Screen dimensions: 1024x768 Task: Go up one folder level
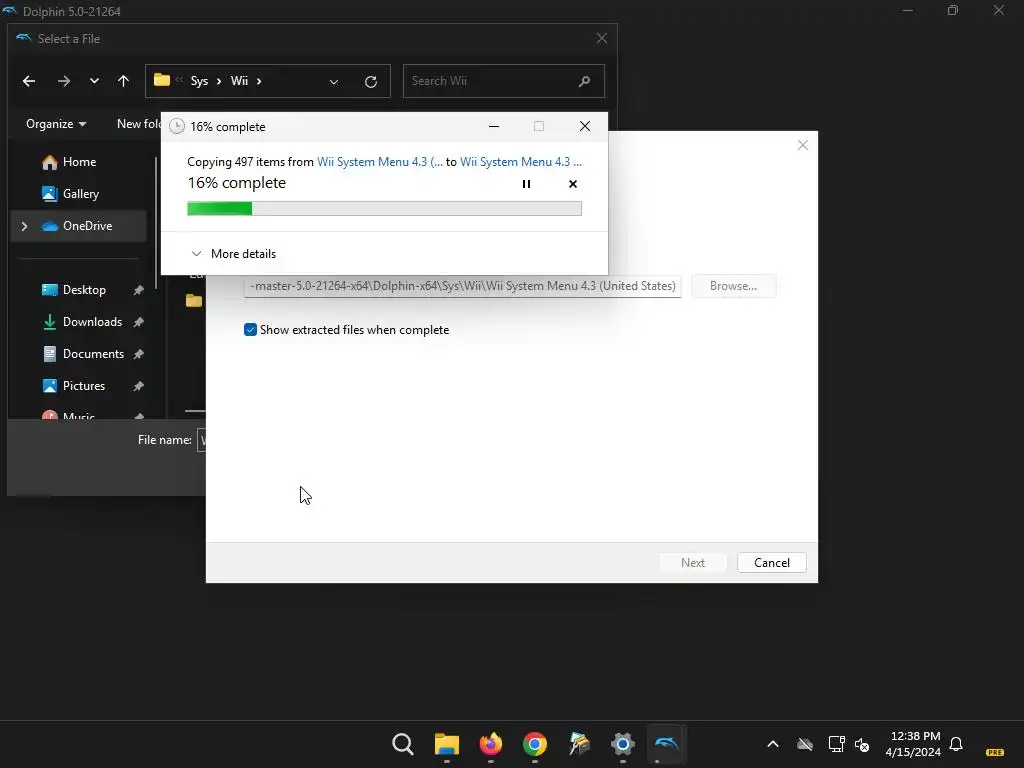pos(123,81)
